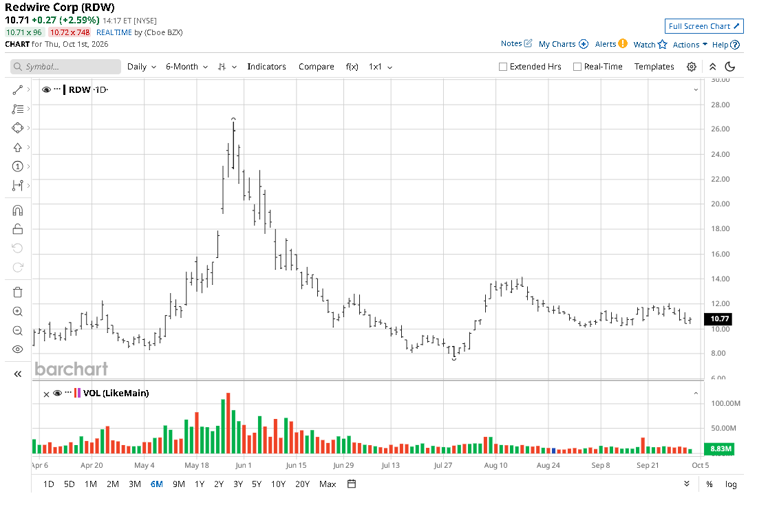
Task: Click the Notes edit icon
Action: 528,44
